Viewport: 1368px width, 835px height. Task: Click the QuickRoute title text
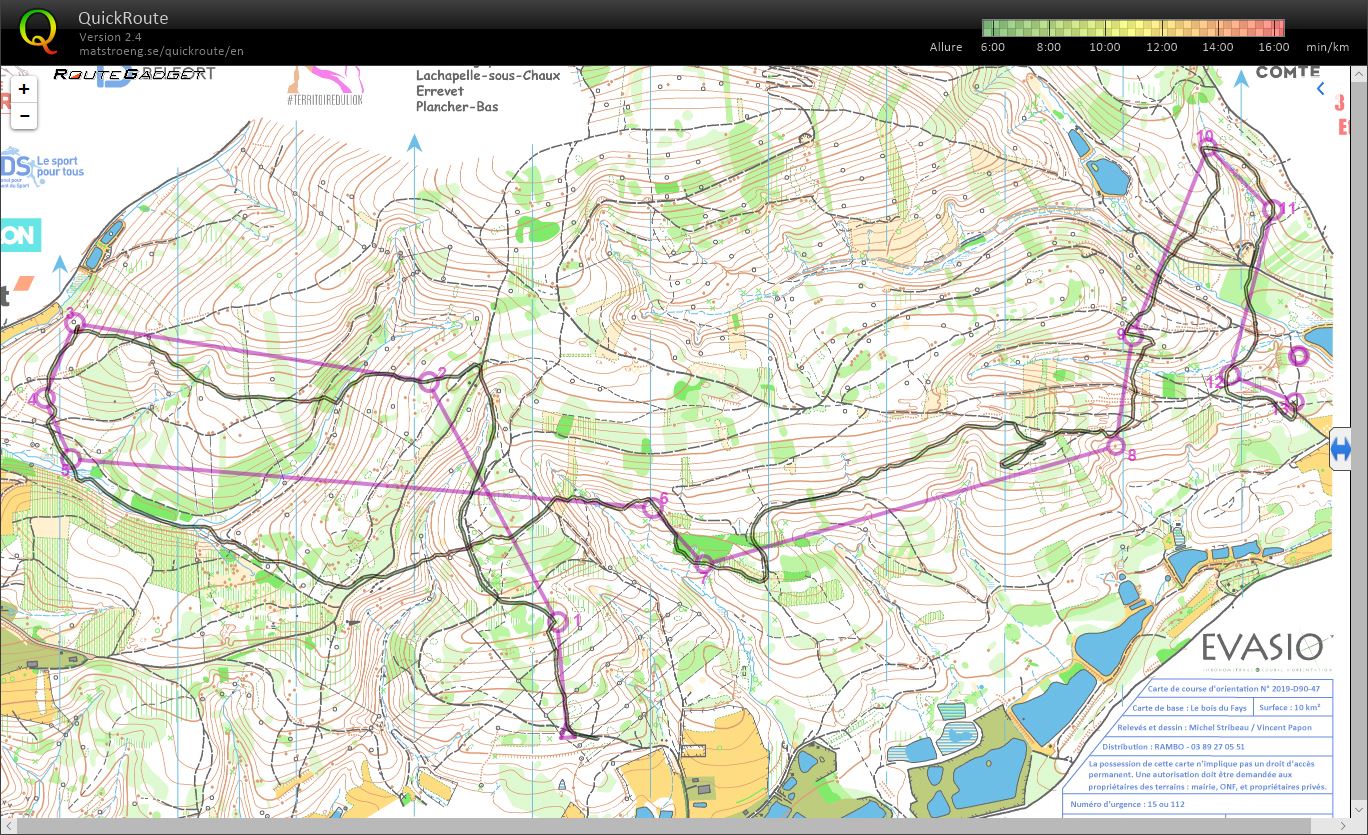123,18
